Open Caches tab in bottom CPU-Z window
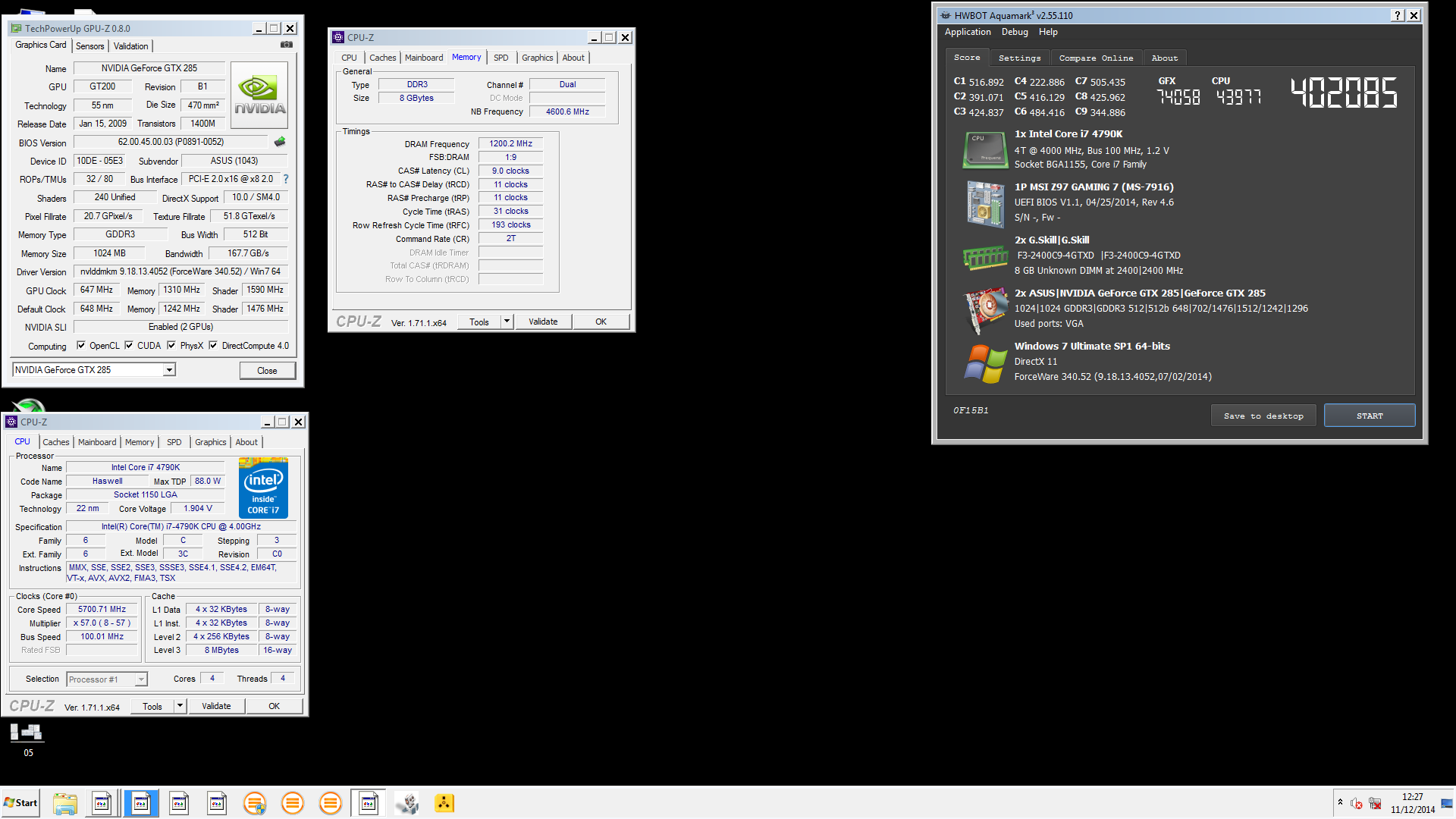 [x=55, y=442]
